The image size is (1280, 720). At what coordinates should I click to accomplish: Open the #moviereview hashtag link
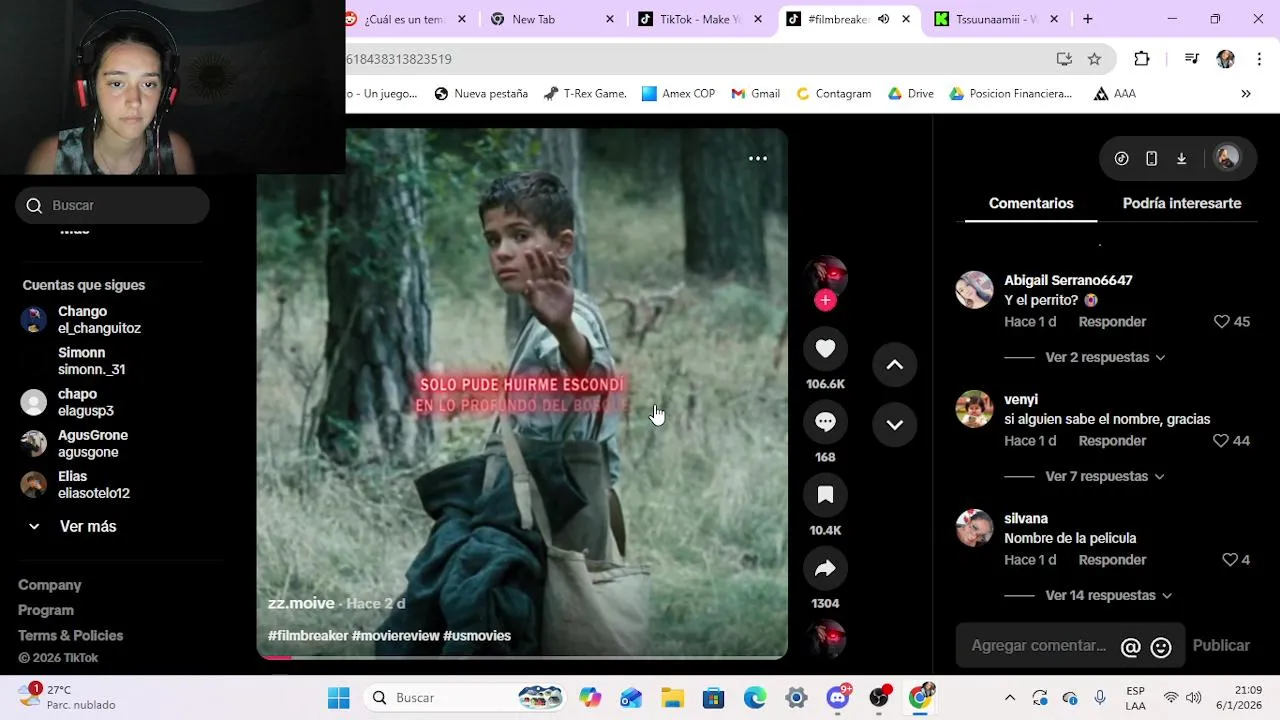point(395,636)
